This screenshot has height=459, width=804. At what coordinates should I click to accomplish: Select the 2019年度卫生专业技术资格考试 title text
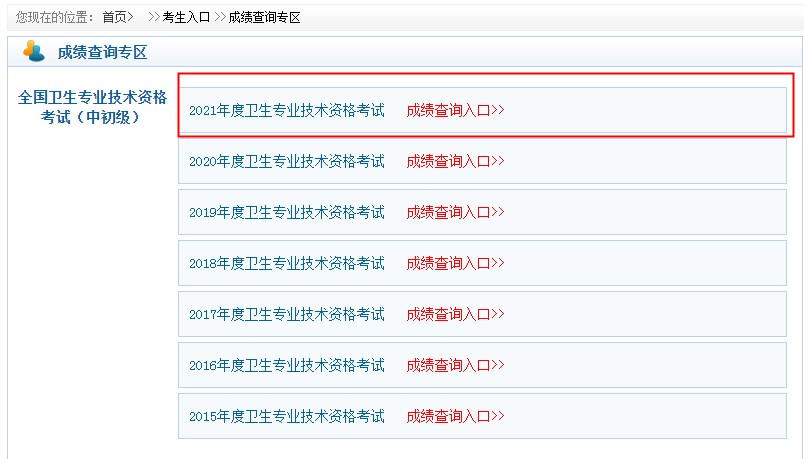click(x=287, y=212)
